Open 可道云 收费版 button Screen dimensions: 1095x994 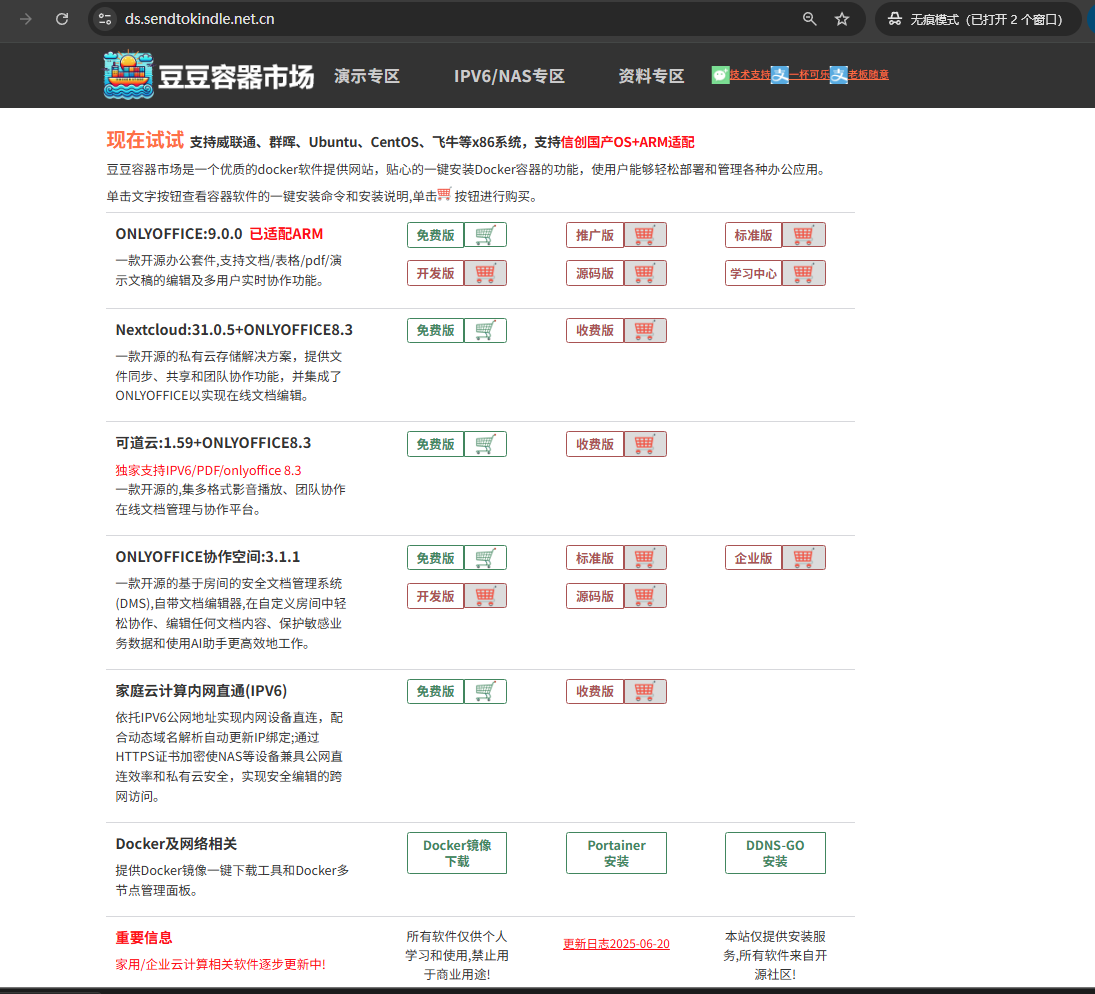(595, 444)
